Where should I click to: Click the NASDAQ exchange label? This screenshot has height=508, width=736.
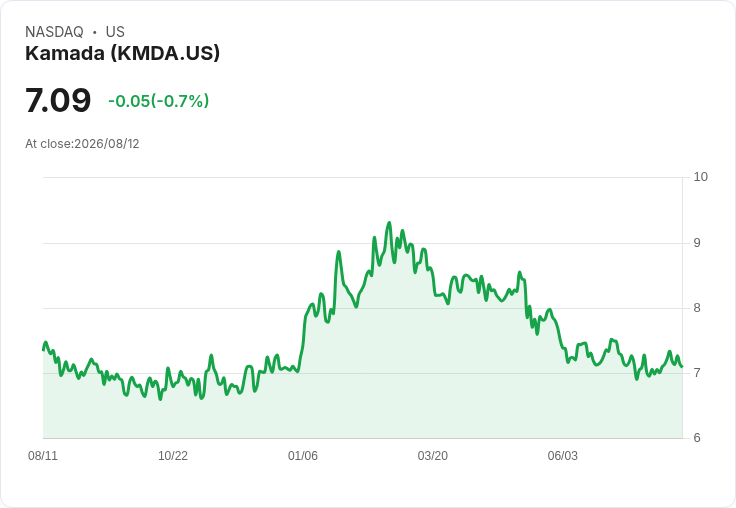coord(54,32)
